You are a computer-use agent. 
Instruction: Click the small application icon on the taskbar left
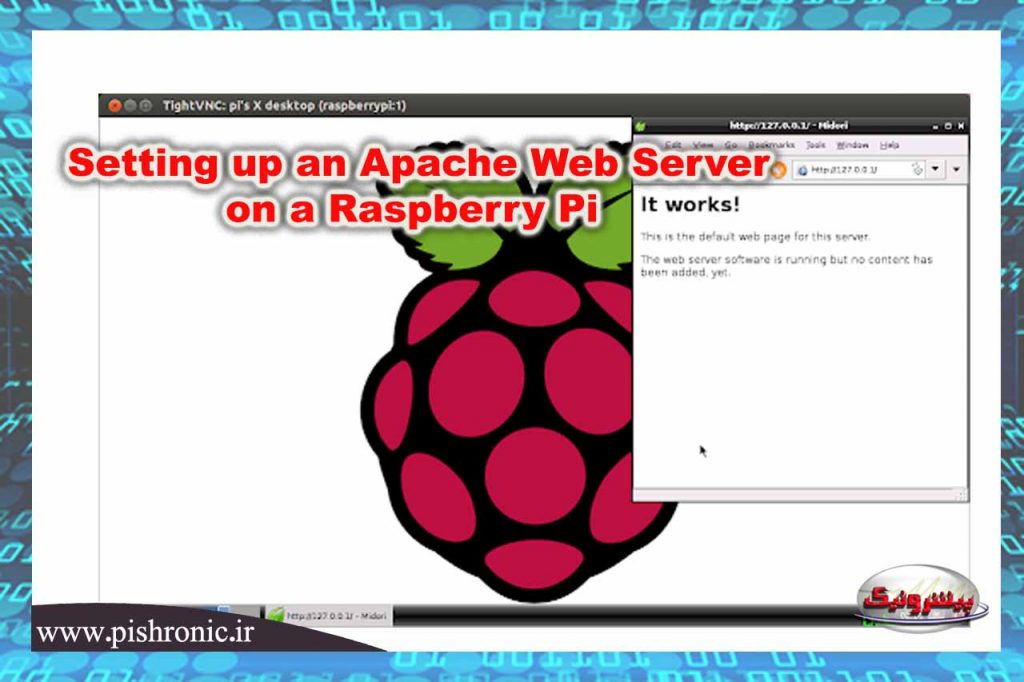[224, 608]
